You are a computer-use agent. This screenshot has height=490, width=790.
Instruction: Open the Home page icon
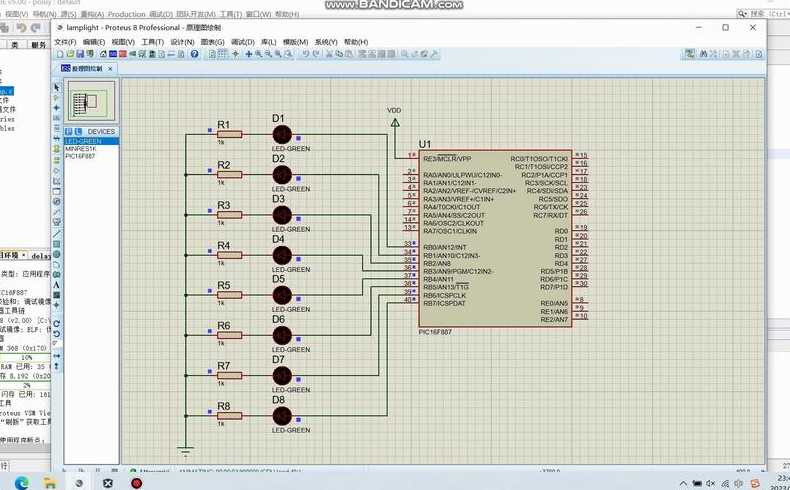(103, 54)
